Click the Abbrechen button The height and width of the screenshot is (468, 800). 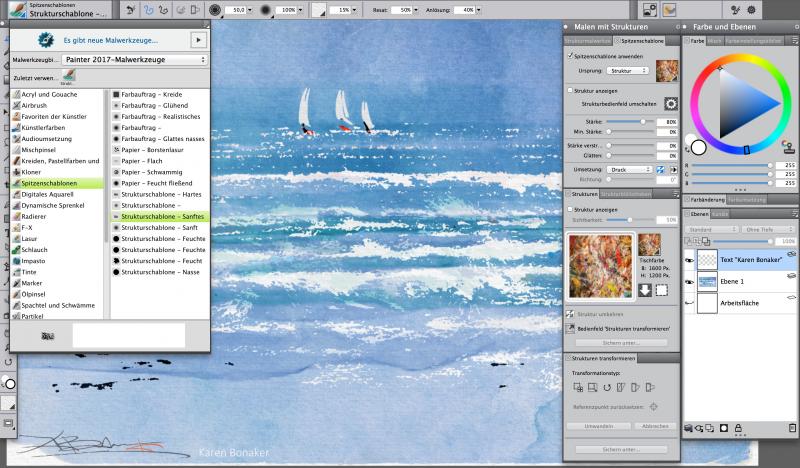click(x=654, y=426)
